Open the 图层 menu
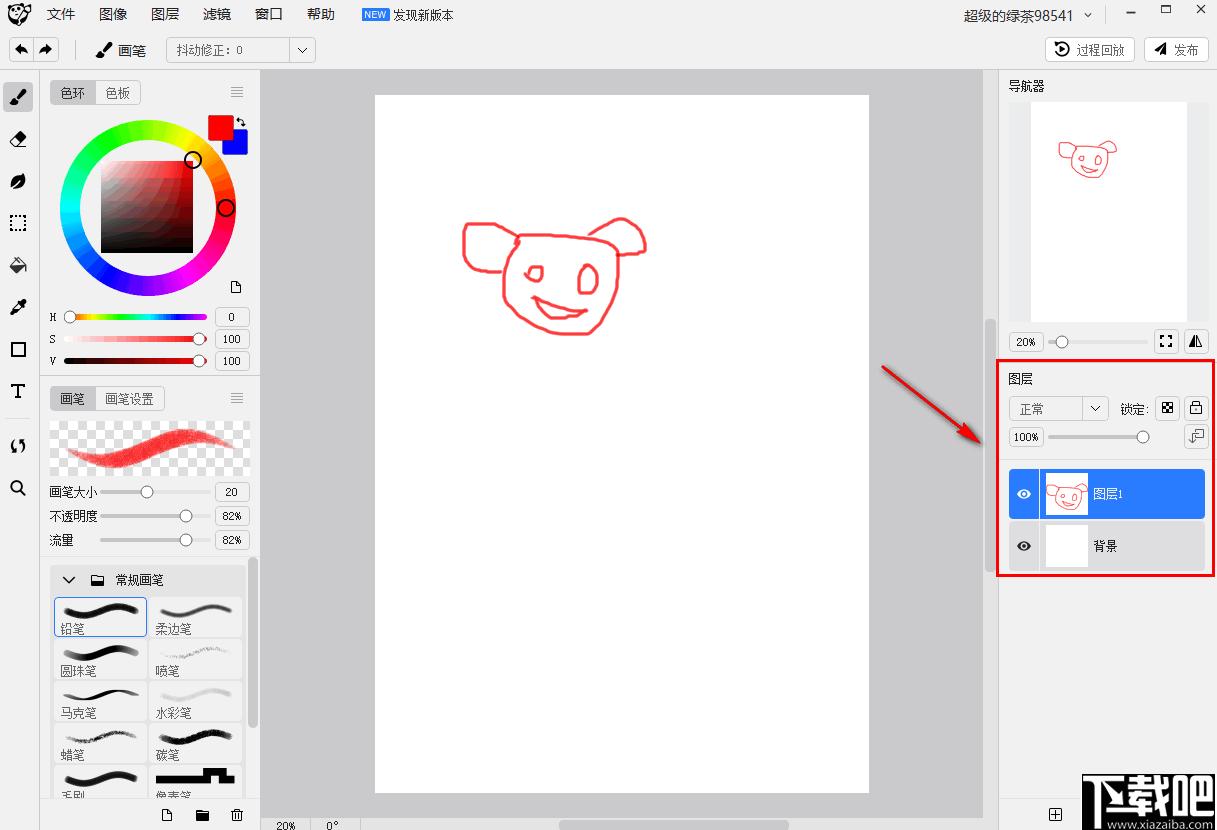Image resolution: width=1217 pixels, height=830 pixels. 165,15
